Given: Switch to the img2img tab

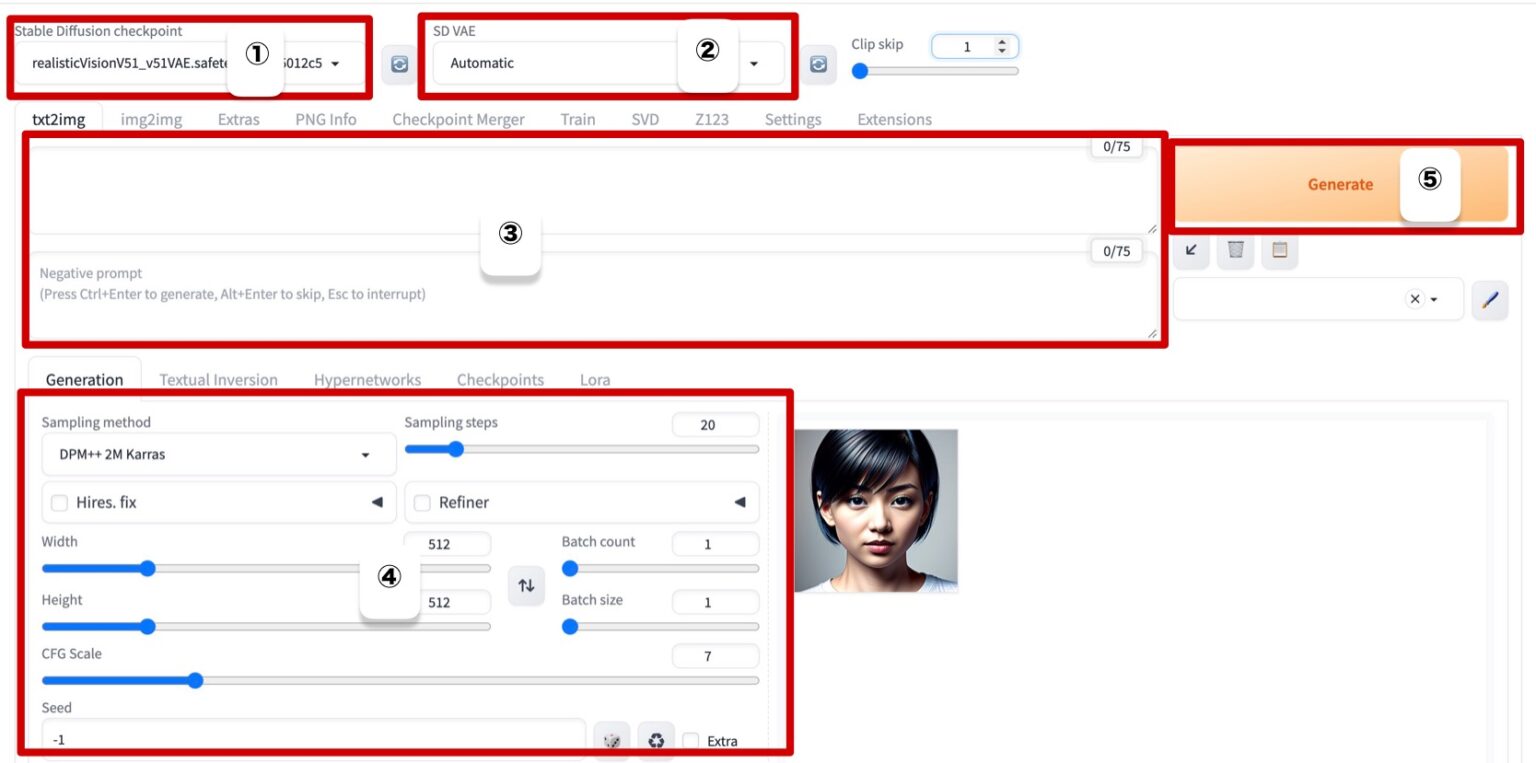Looking at the screenshot, I should 151,119.
